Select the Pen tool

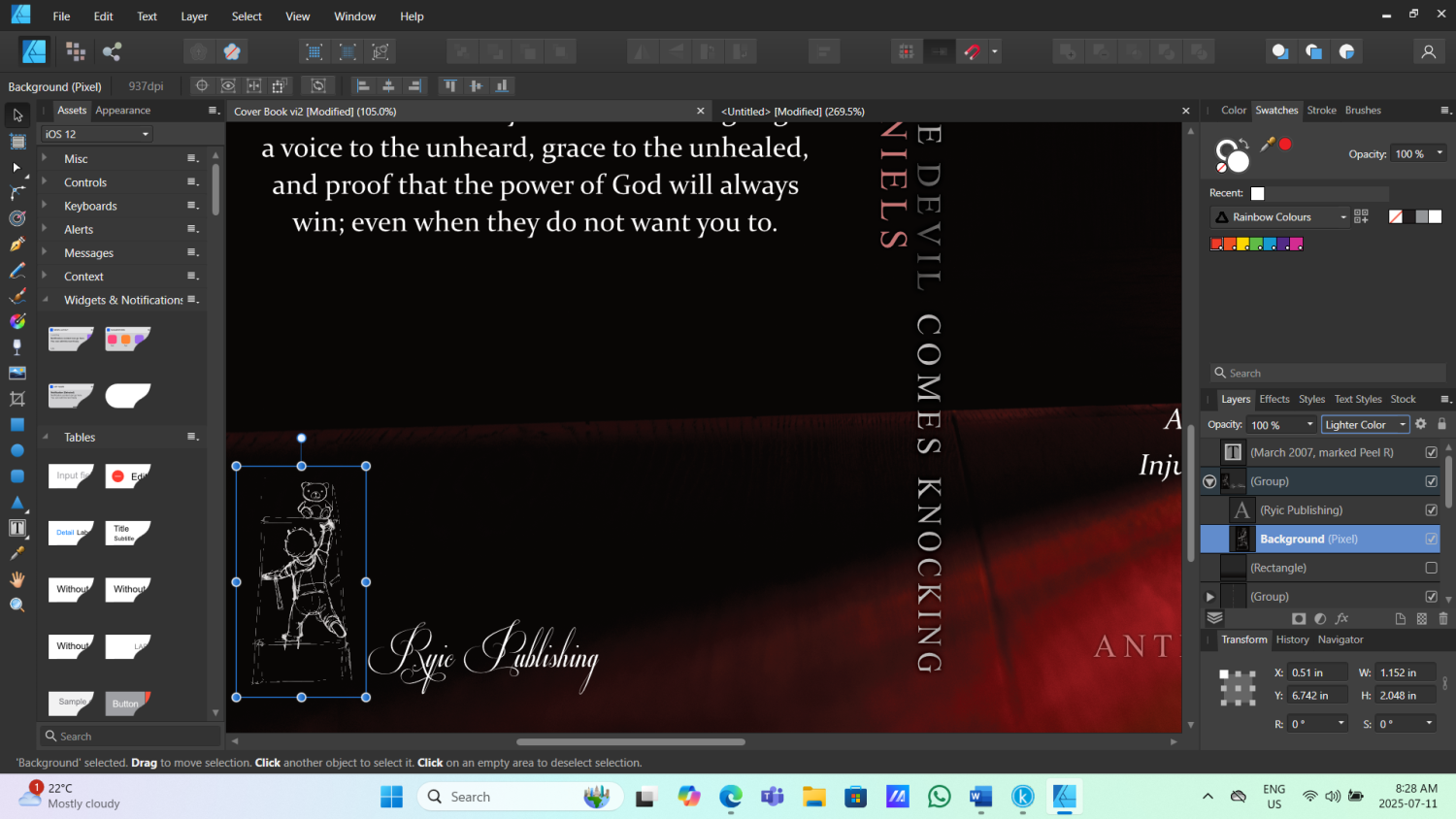(x=17, y=245)
